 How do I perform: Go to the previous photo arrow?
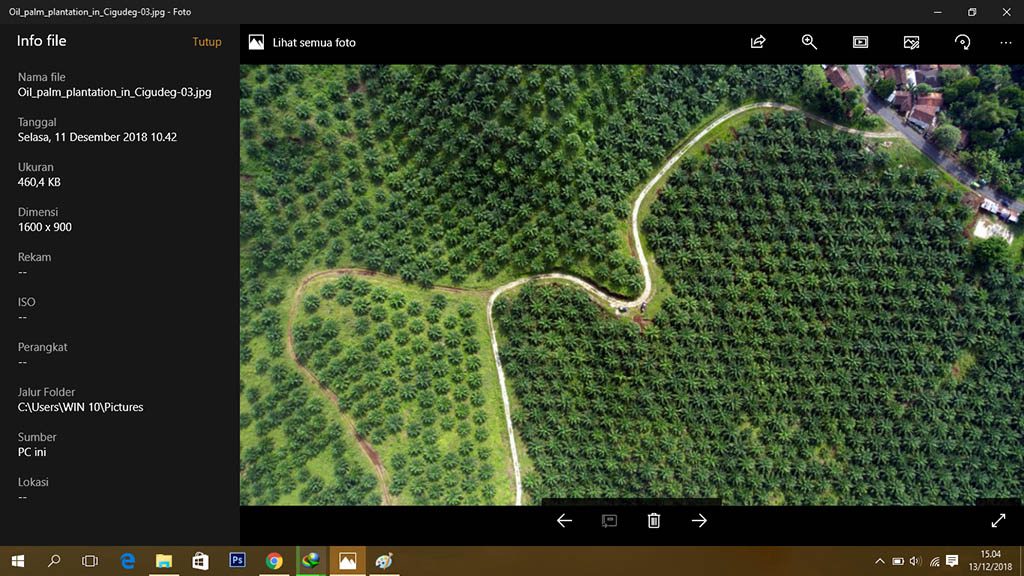[564, 520]
